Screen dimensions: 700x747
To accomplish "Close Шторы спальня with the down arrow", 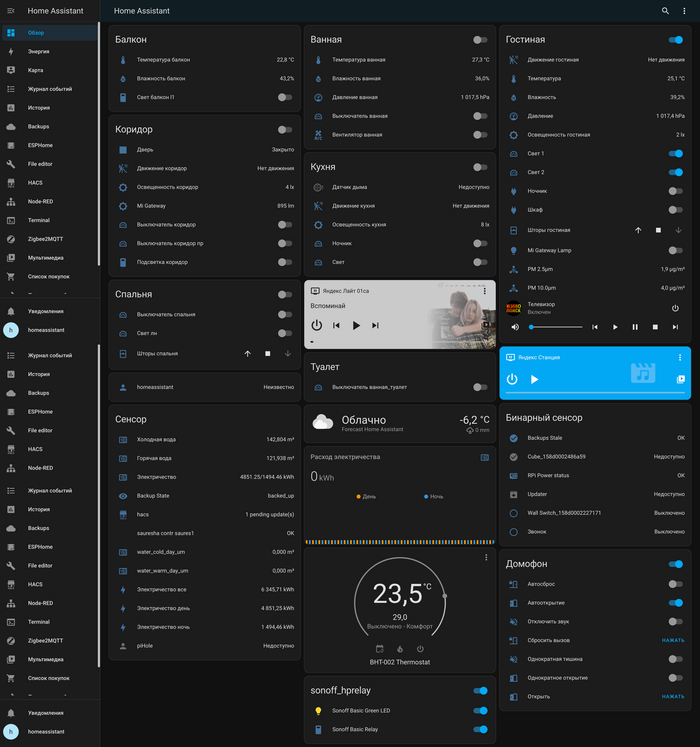I will pyautogui.click(x=287, y=353).
